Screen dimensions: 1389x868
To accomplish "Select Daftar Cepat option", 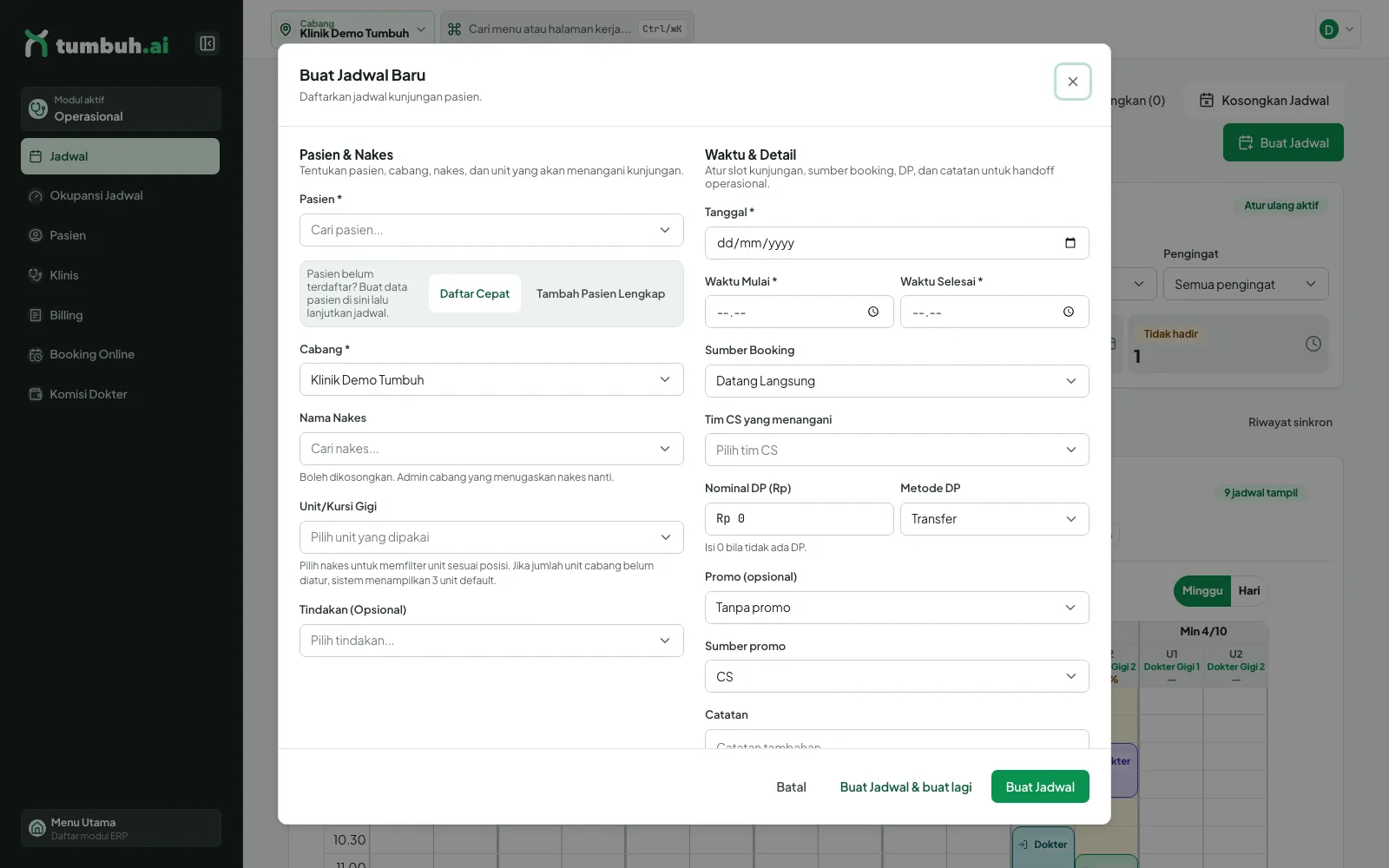I will 475,293.
